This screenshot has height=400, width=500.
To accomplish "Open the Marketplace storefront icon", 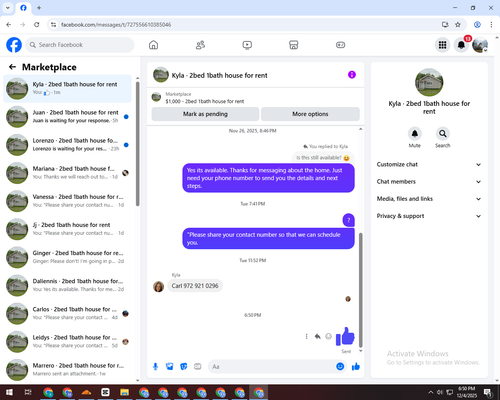I will coord(294,45).
